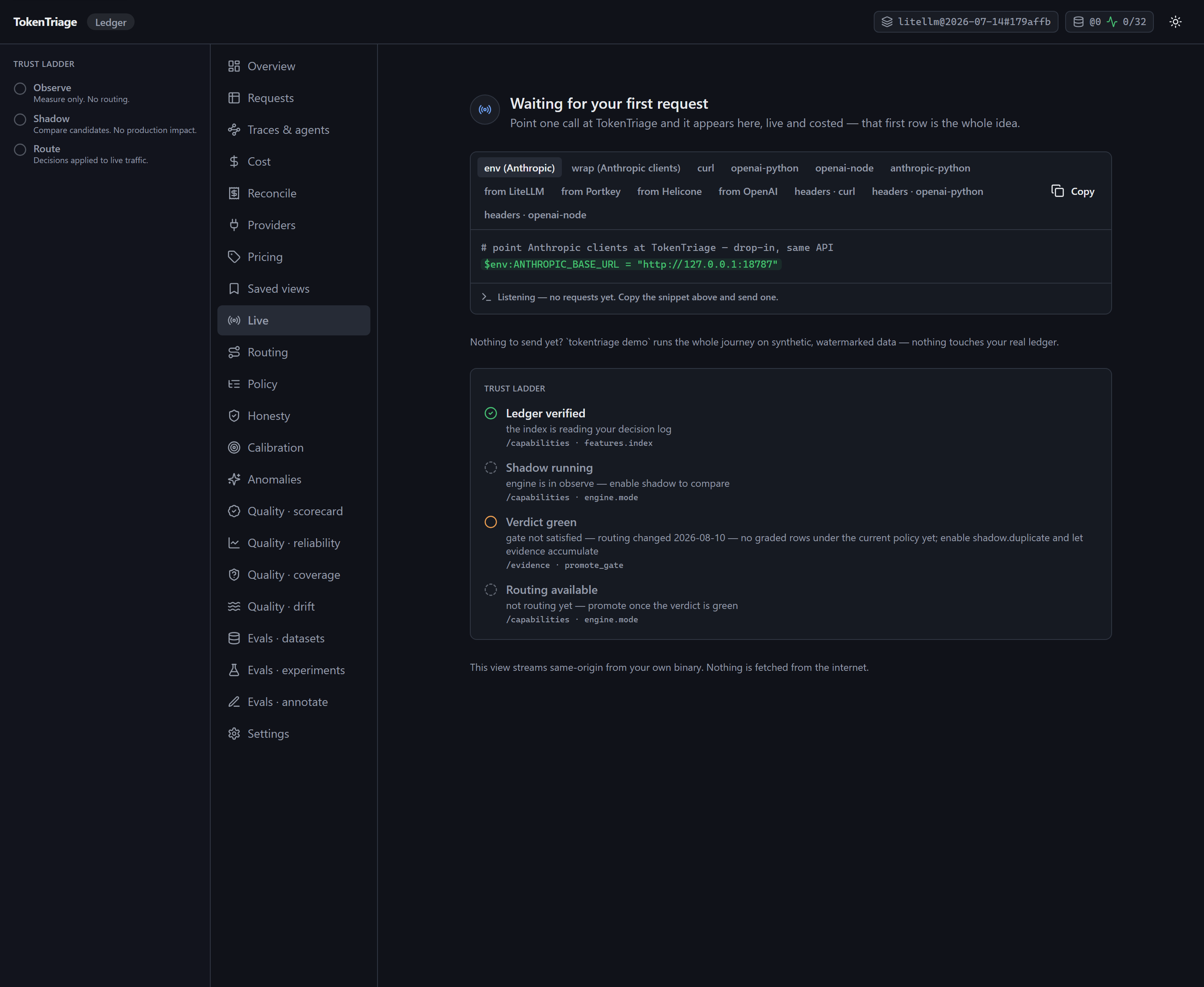
Task: Click the copy snippet icon
Action: coord(1057,191)
